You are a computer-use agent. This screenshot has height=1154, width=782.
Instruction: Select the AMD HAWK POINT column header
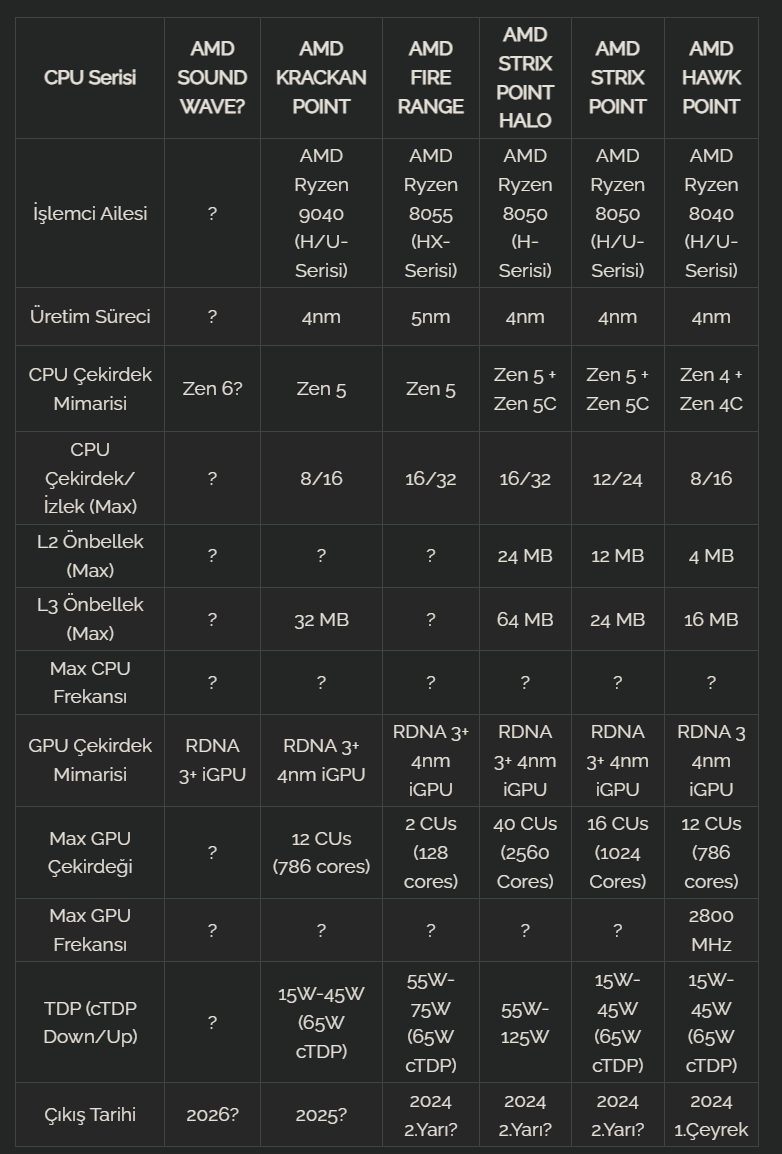(x=711, y=77)
